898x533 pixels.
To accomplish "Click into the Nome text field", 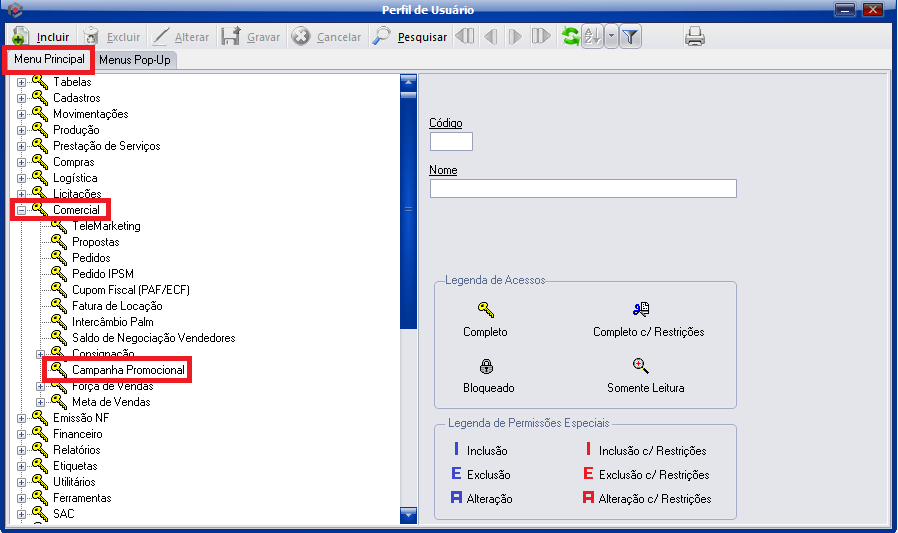I will (x=583, y=189).
